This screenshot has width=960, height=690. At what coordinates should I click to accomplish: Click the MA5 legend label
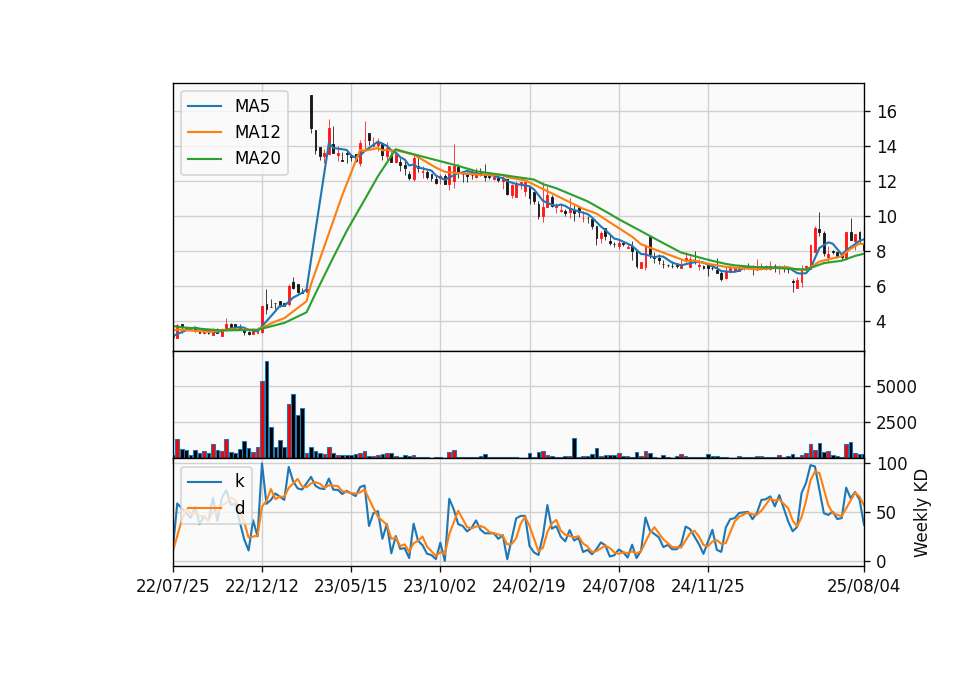point(252,106)
